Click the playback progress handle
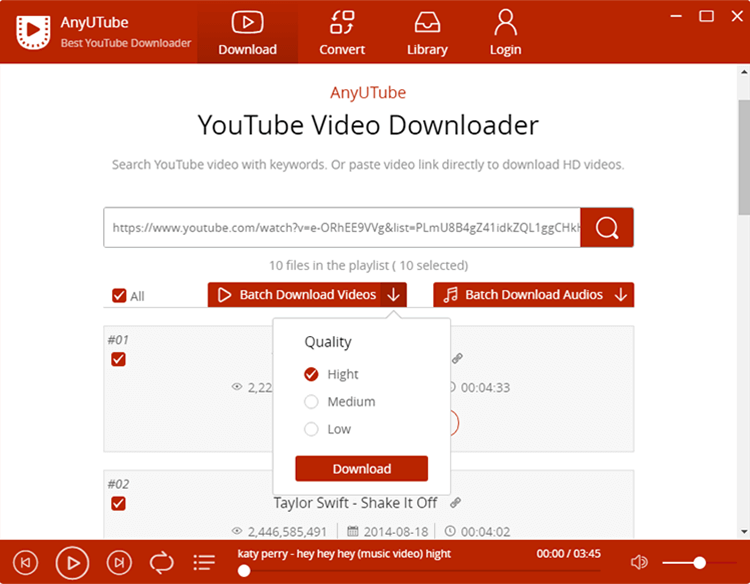Screen dimensions: 750x584 point(244,571)
